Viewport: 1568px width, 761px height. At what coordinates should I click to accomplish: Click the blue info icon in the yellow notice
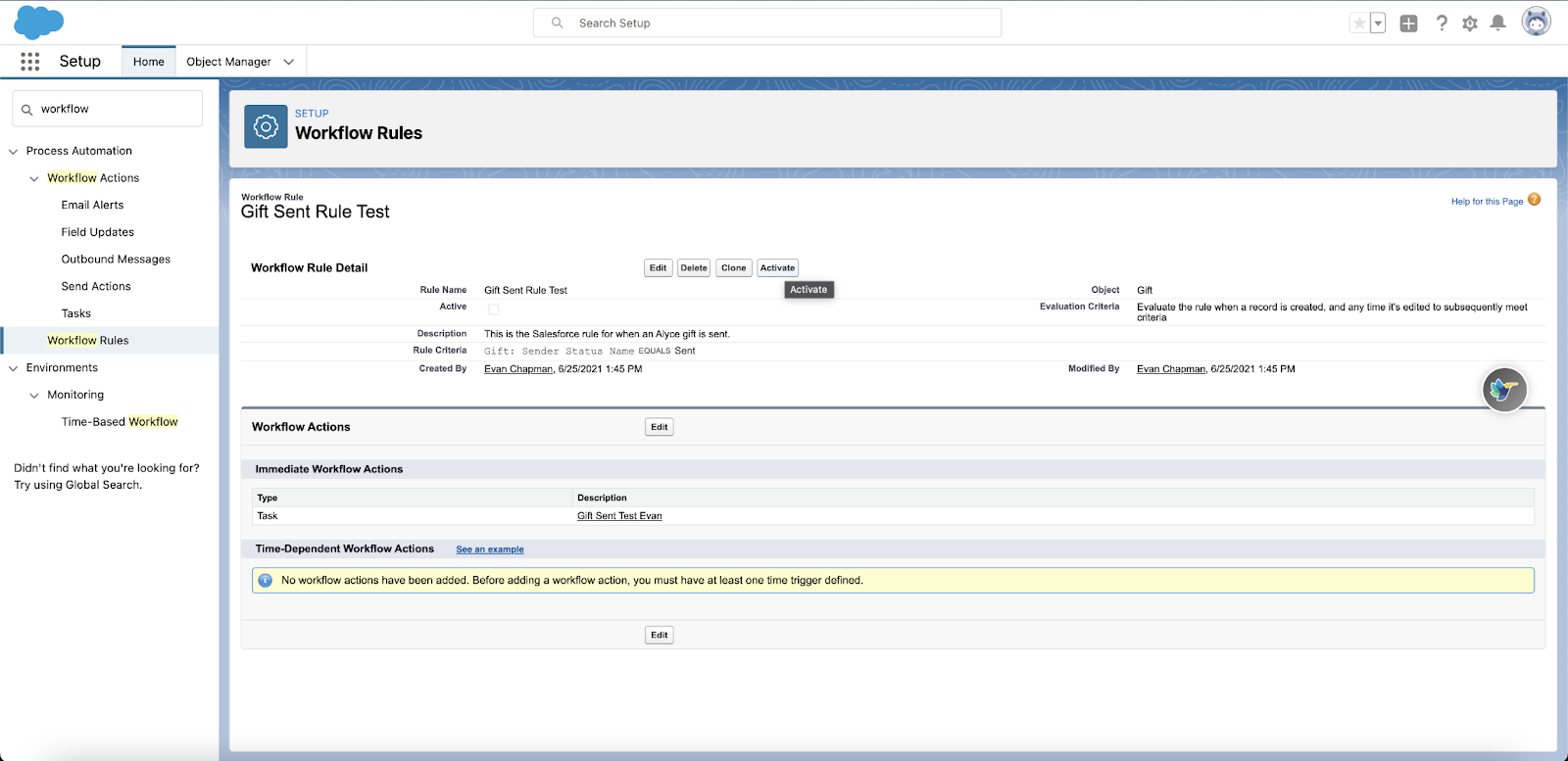(265, 581)
